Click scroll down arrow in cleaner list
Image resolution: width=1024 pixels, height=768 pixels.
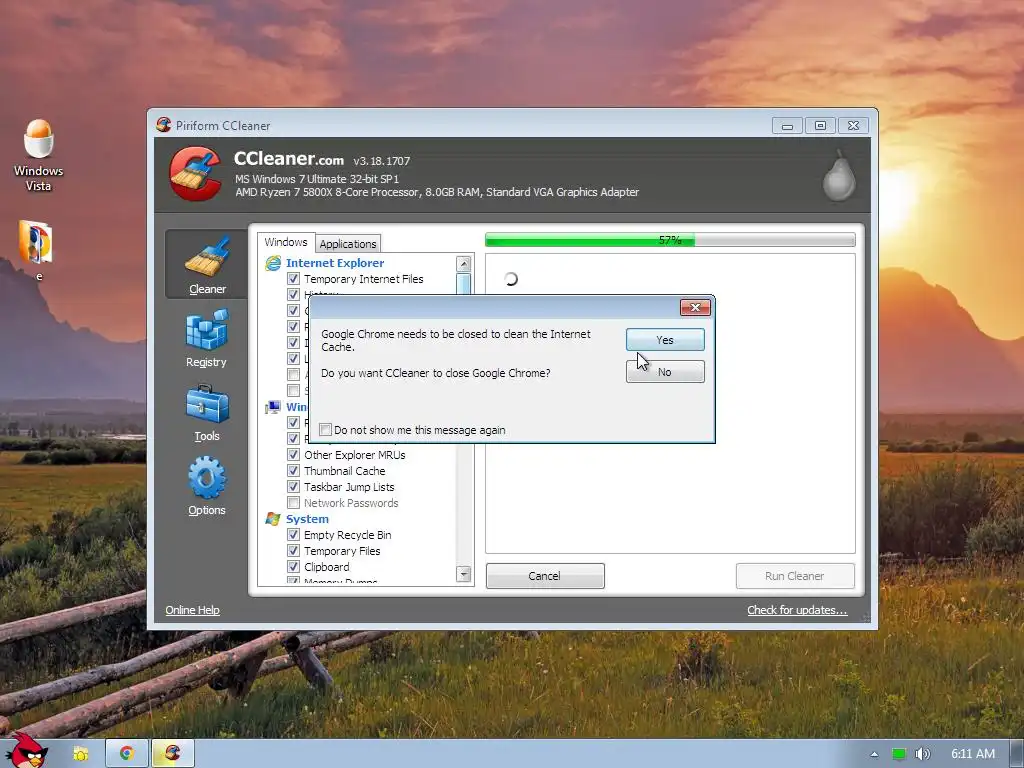[464, 574]
